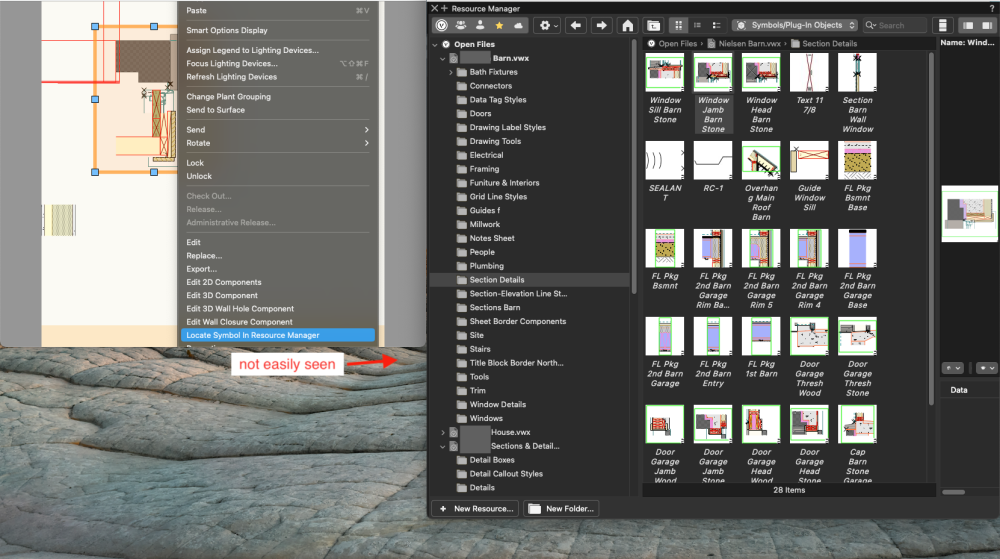
Task: Expand the House.vwx file tree
Action: point(442,432)
